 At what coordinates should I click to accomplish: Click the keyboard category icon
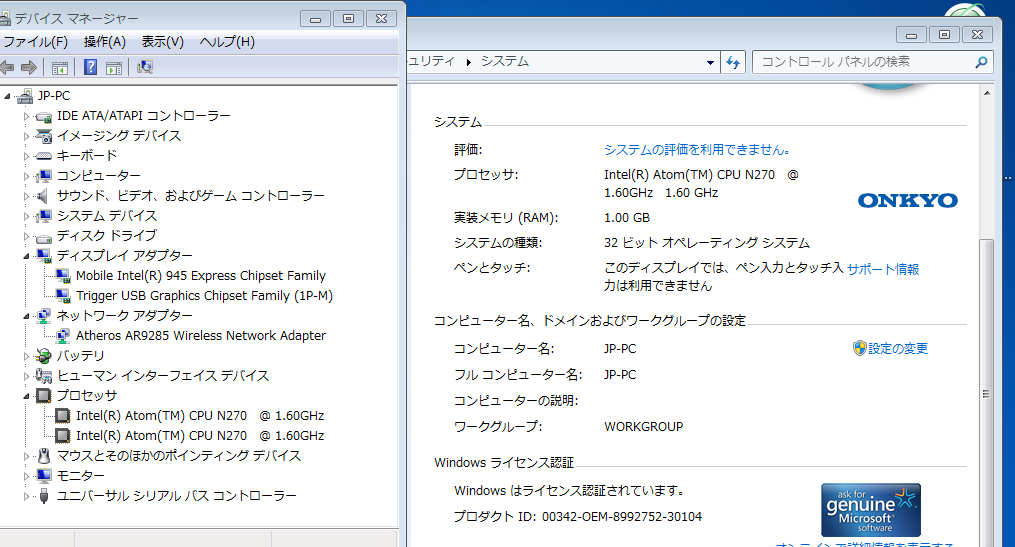44,156
